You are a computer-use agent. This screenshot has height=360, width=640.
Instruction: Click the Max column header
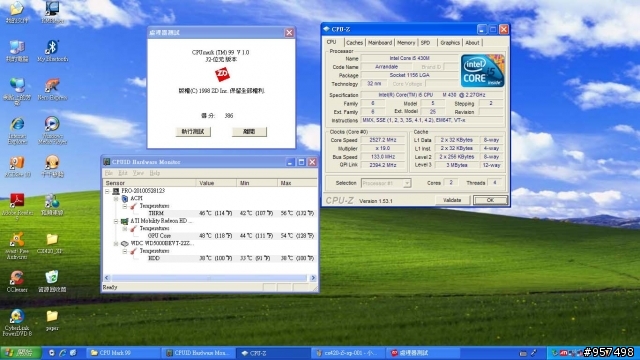click(x=297, y=183)
